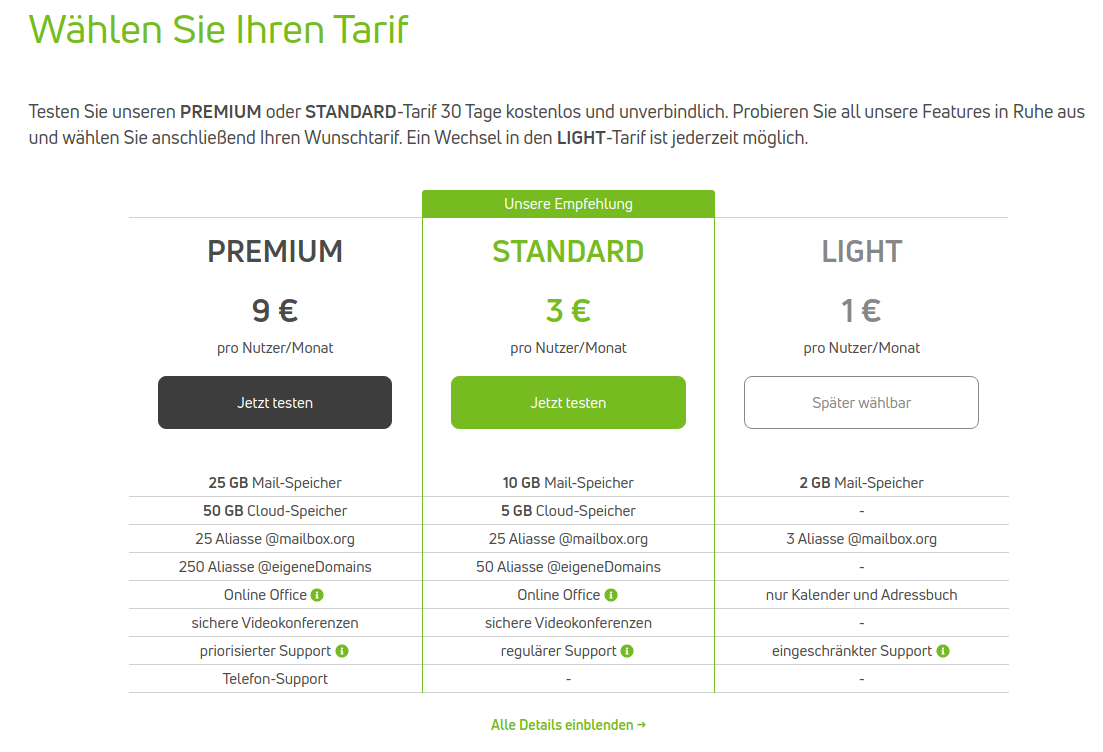This screenshot has height=752, width=1103.
Task: Expand all details via Alle Details einblenden
Action: pos(568,725)
